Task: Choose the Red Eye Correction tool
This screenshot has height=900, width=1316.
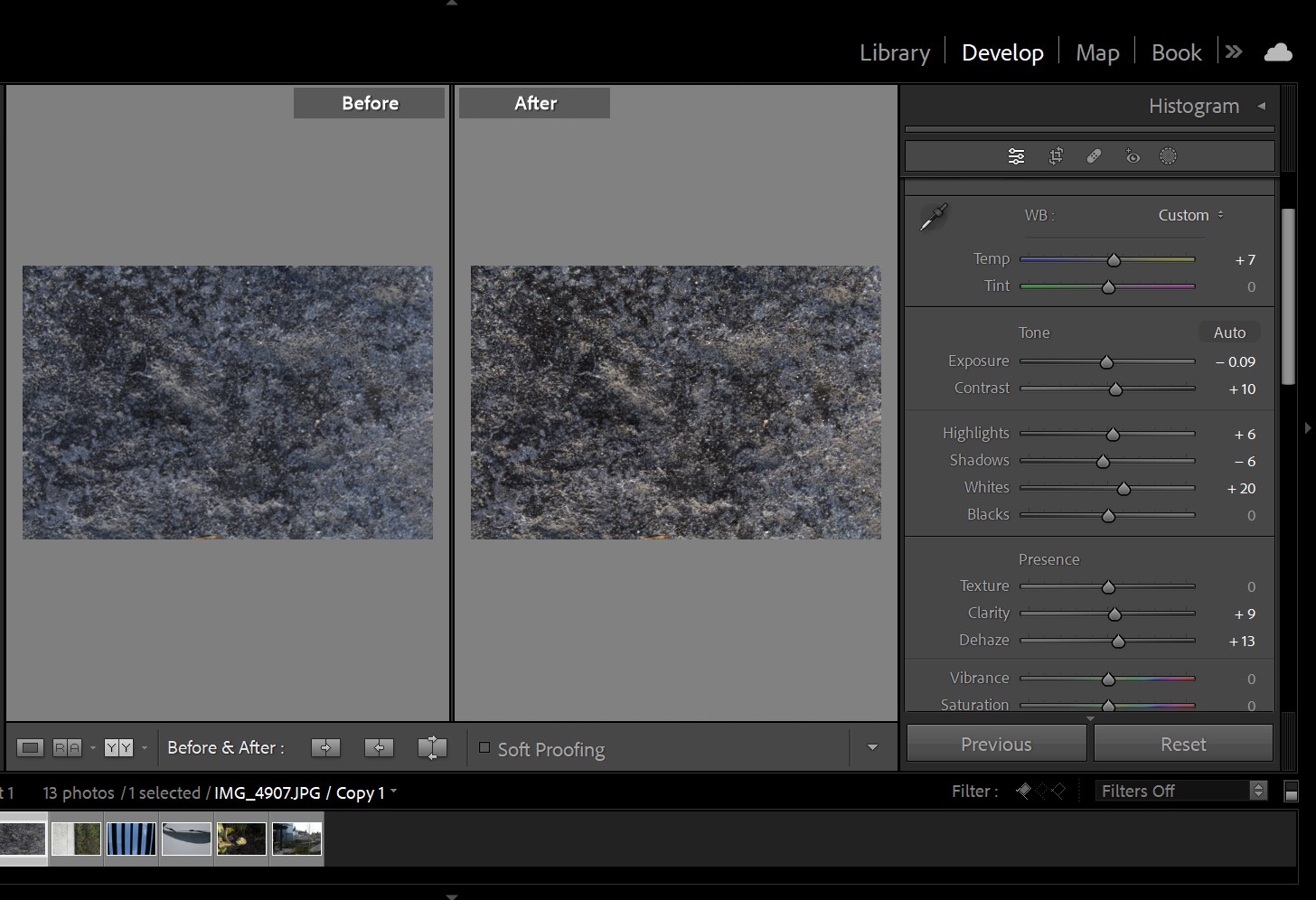Action: (1132, 156)
